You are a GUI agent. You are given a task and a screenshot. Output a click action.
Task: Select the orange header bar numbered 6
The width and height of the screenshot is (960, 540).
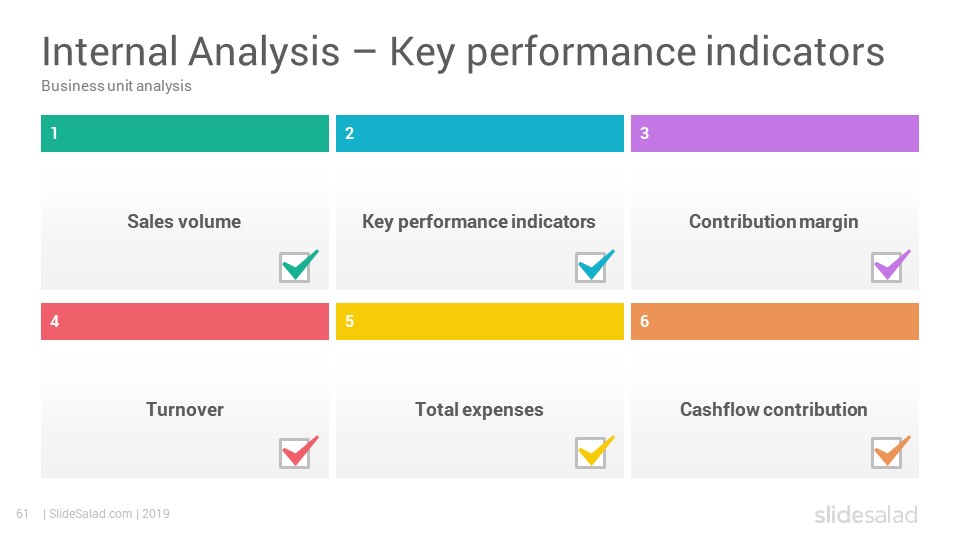pyautogui.click(x=775, y=321)
